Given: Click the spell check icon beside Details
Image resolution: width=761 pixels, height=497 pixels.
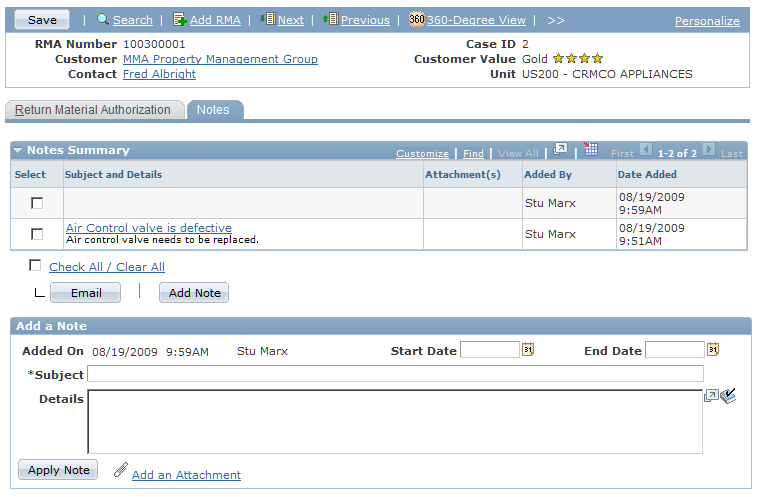Looking at the screenshot, I should (728, 396).
